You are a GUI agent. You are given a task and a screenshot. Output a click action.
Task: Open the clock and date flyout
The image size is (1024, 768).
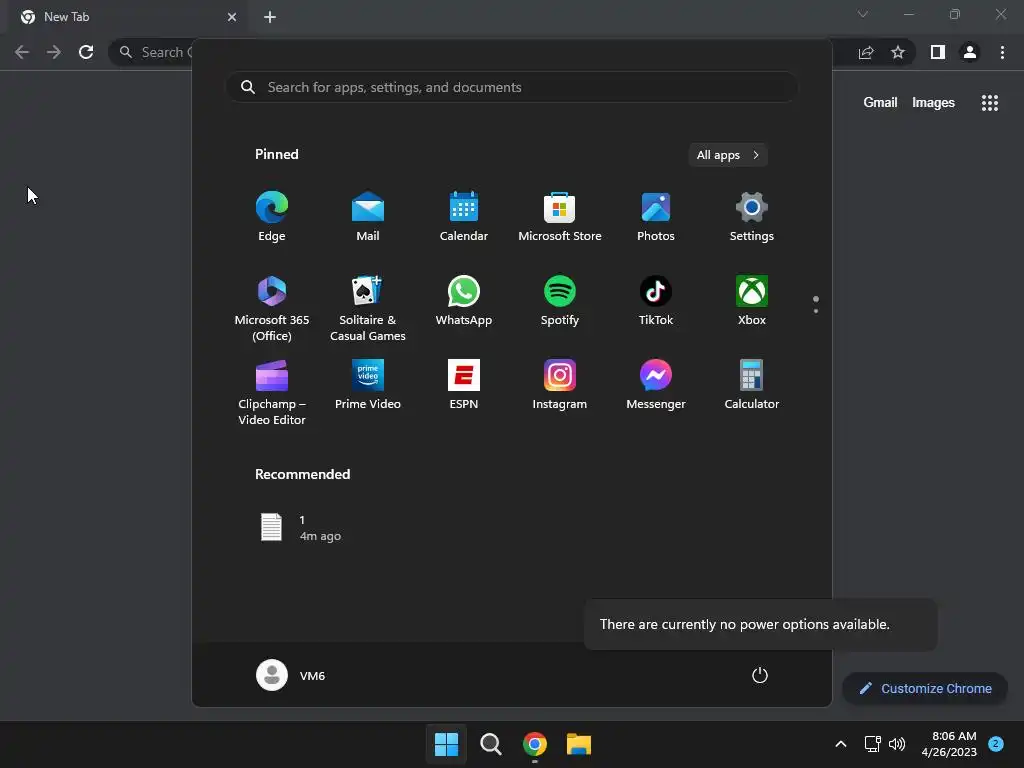click(949, 744)
